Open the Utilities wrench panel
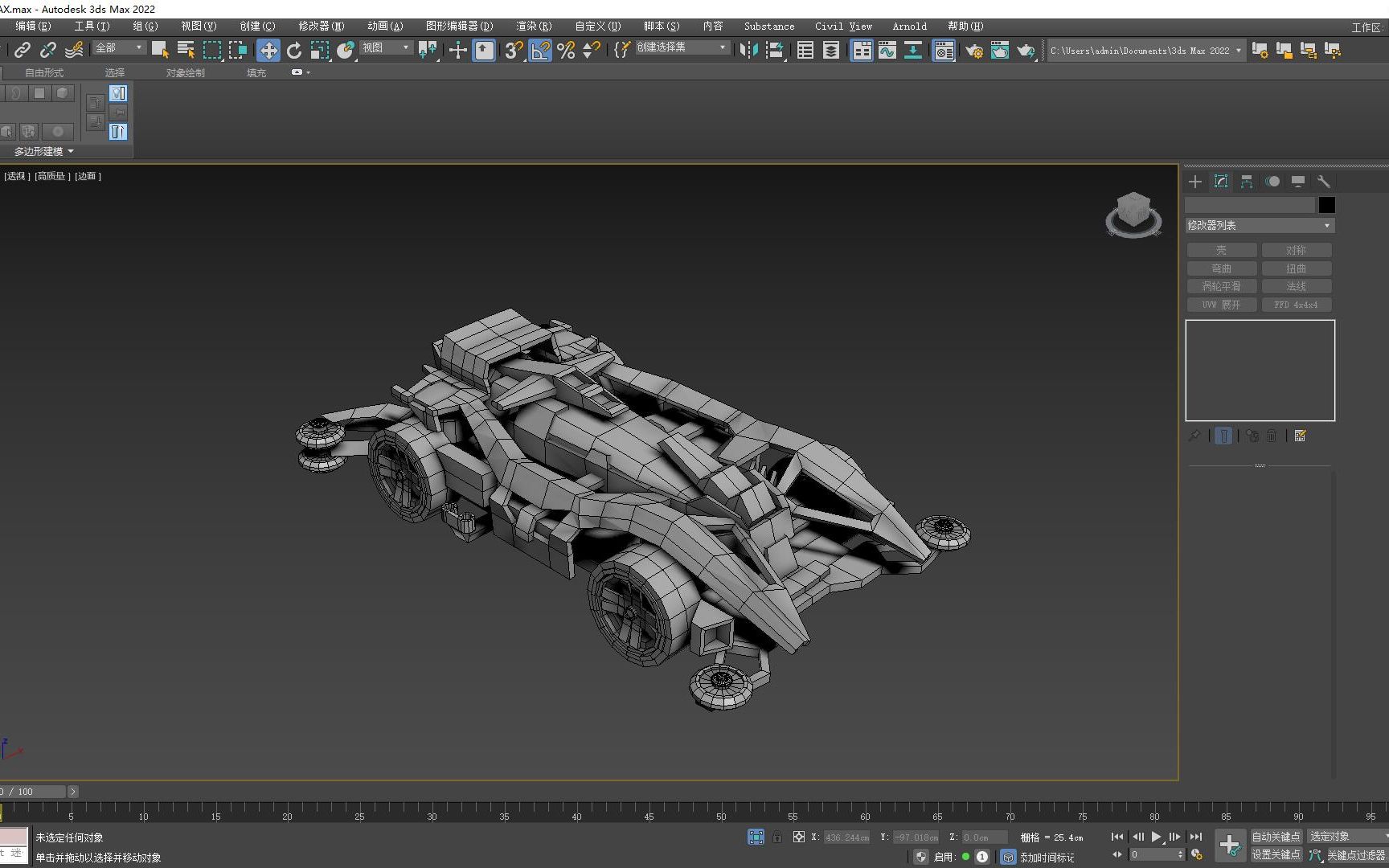The height and width of the screenshot is (868, 1389). point(1323,182)
